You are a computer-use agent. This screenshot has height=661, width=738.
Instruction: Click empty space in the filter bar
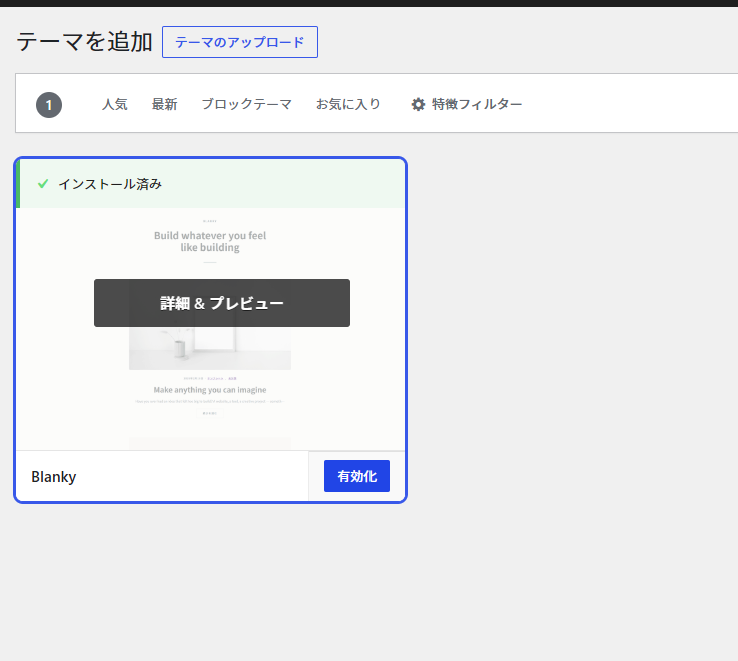click(630, 104)
